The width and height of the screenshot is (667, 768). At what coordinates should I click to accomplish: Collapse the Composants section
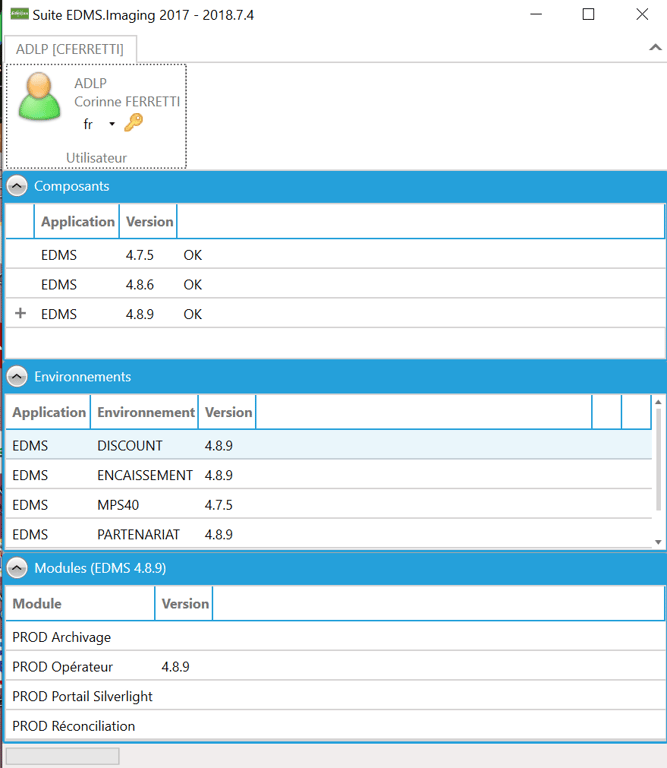tap(17, 186)
